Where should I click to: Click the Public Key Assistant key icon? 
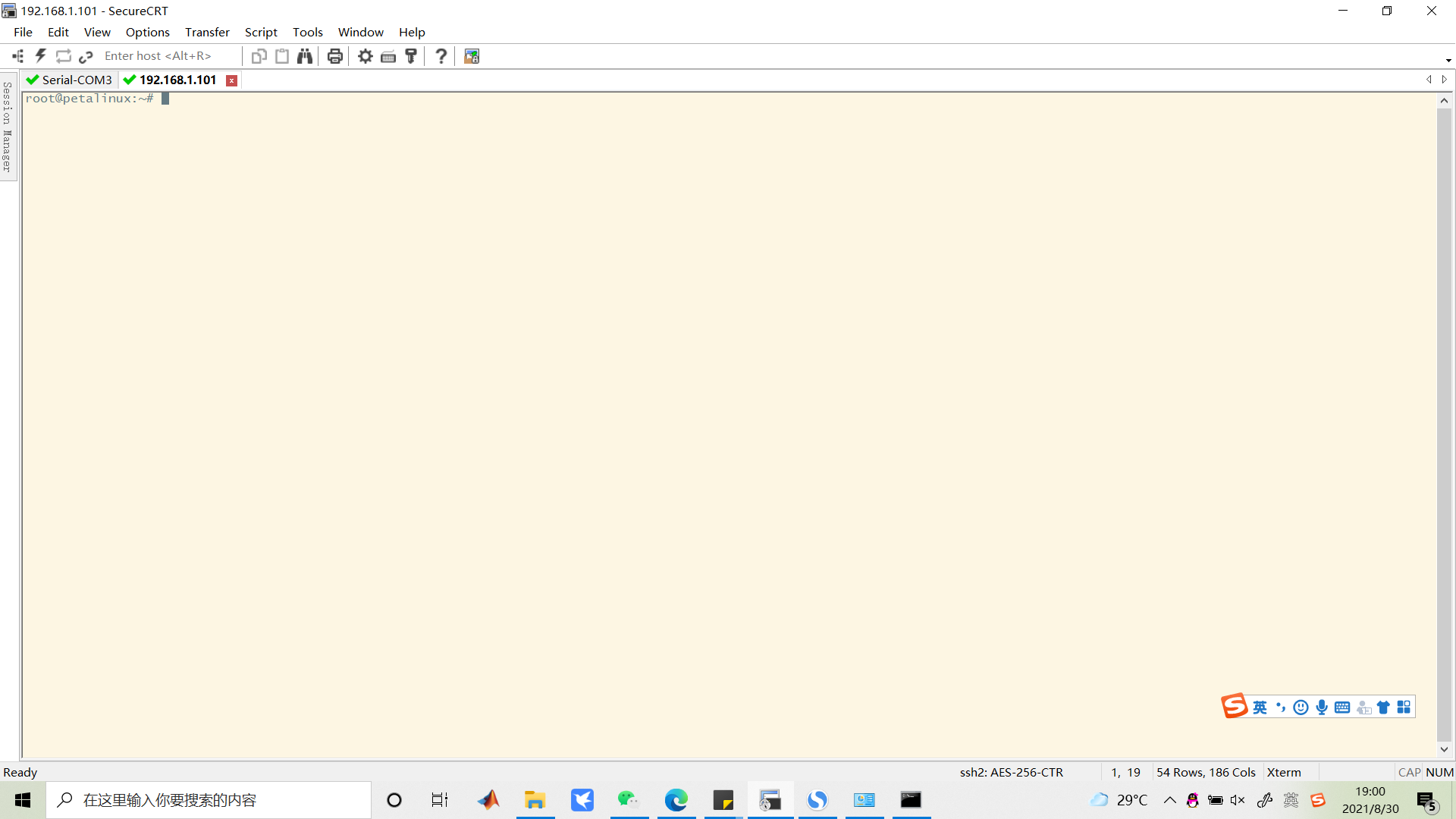[411, 56]
